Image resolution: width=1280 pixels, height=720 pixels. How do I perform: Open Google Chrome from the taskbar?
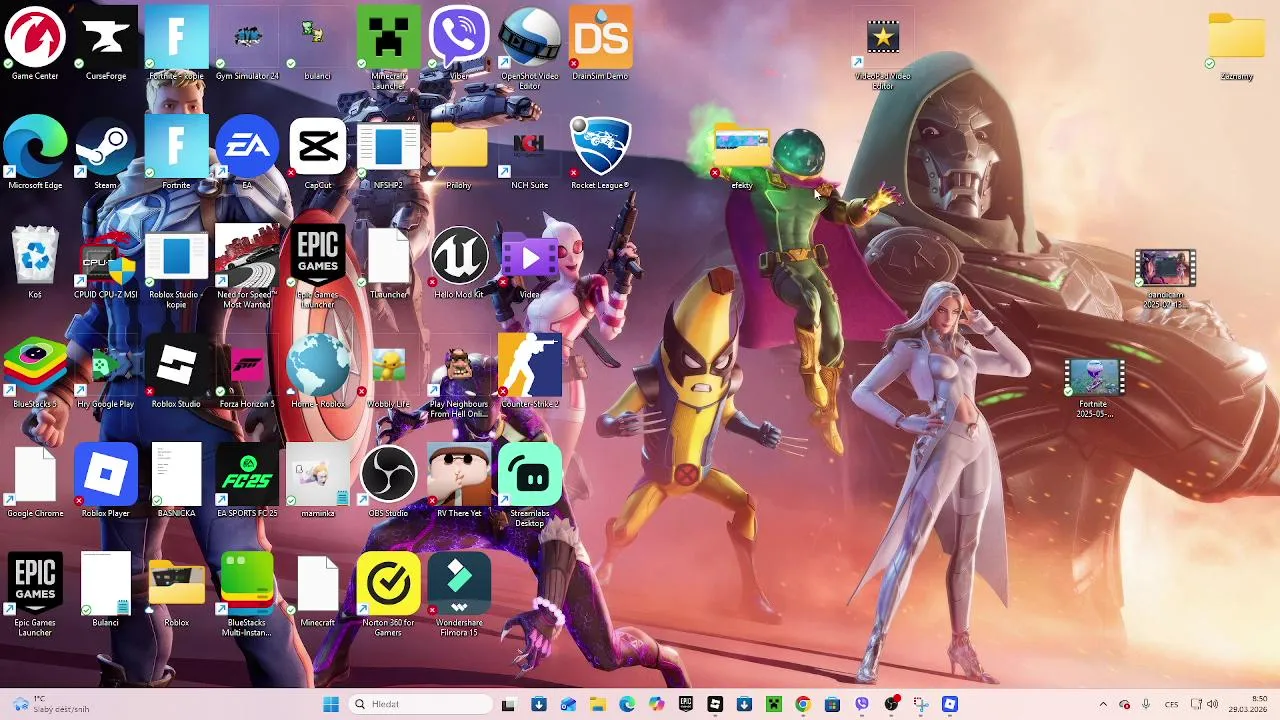[802, 704]
